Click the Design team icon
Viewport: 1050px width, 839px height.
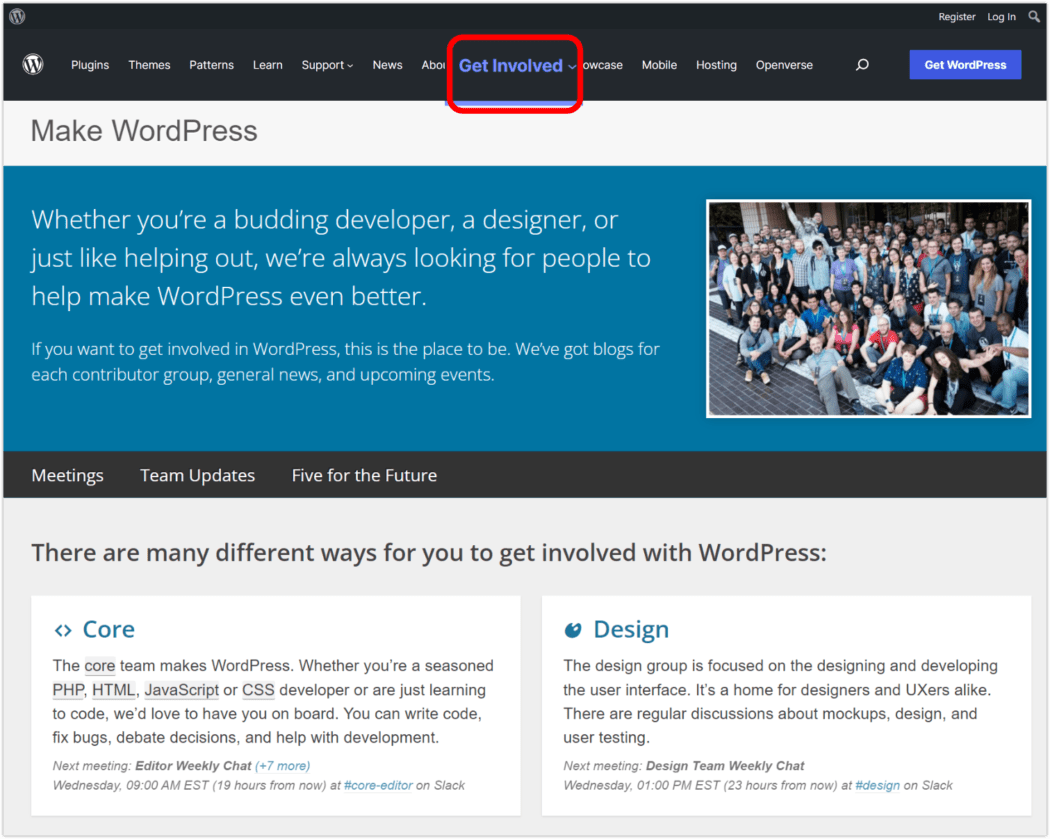click(x=573, y=630)
